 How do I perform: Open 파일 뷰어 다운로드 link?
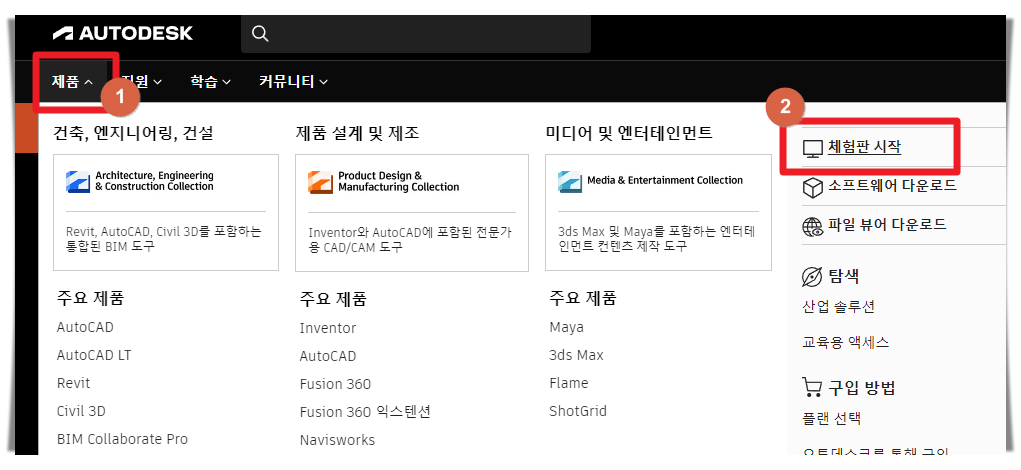tap(887, 225)
